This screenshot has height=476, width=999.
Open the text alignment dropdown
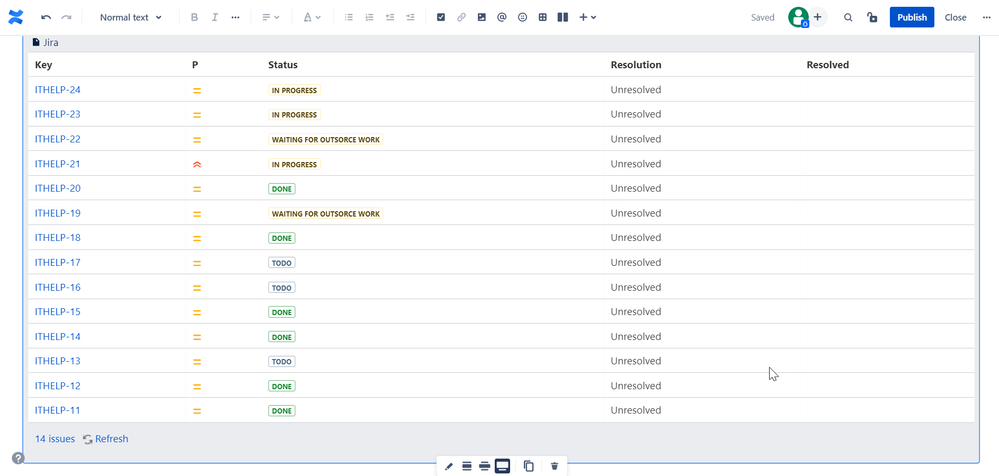[271, 17]
